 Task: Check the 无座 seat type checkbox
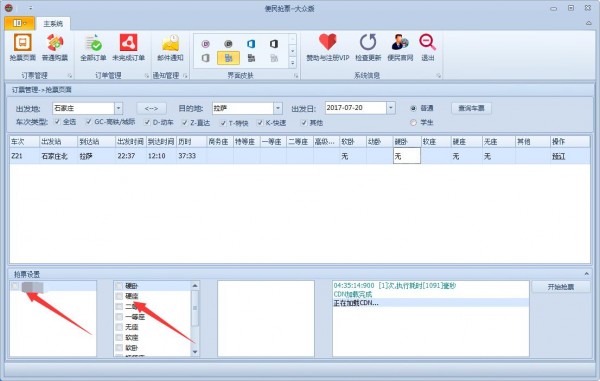(119, 327)
